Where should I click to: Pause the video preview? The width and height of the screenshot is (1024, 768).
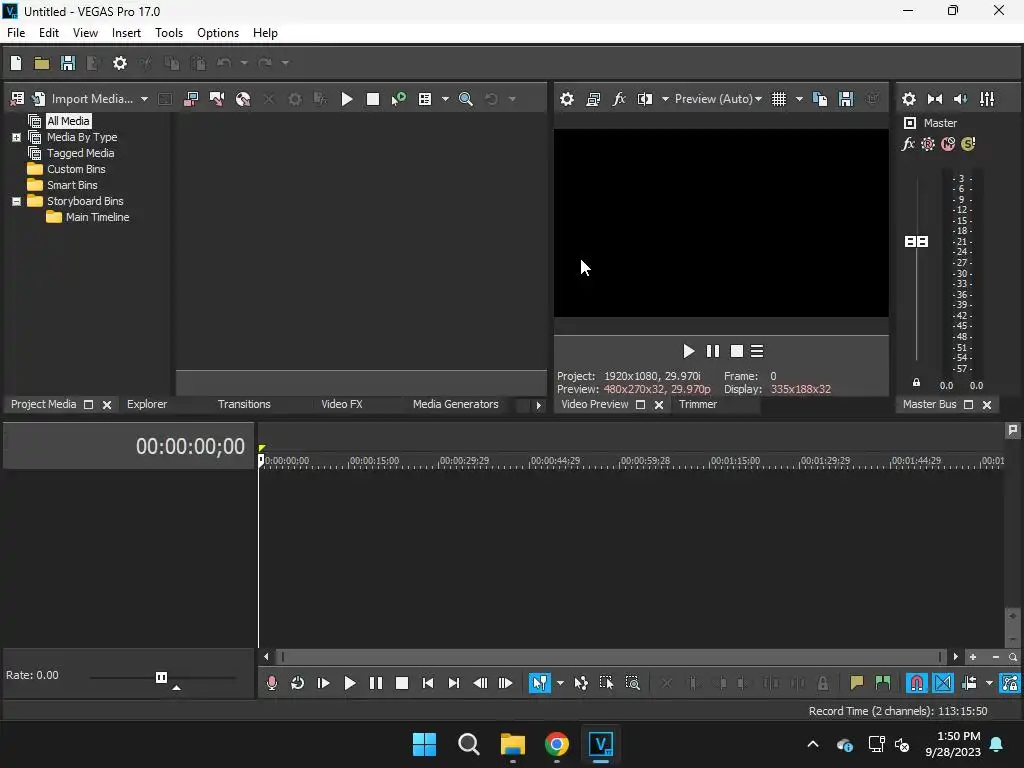pos(712,351)
